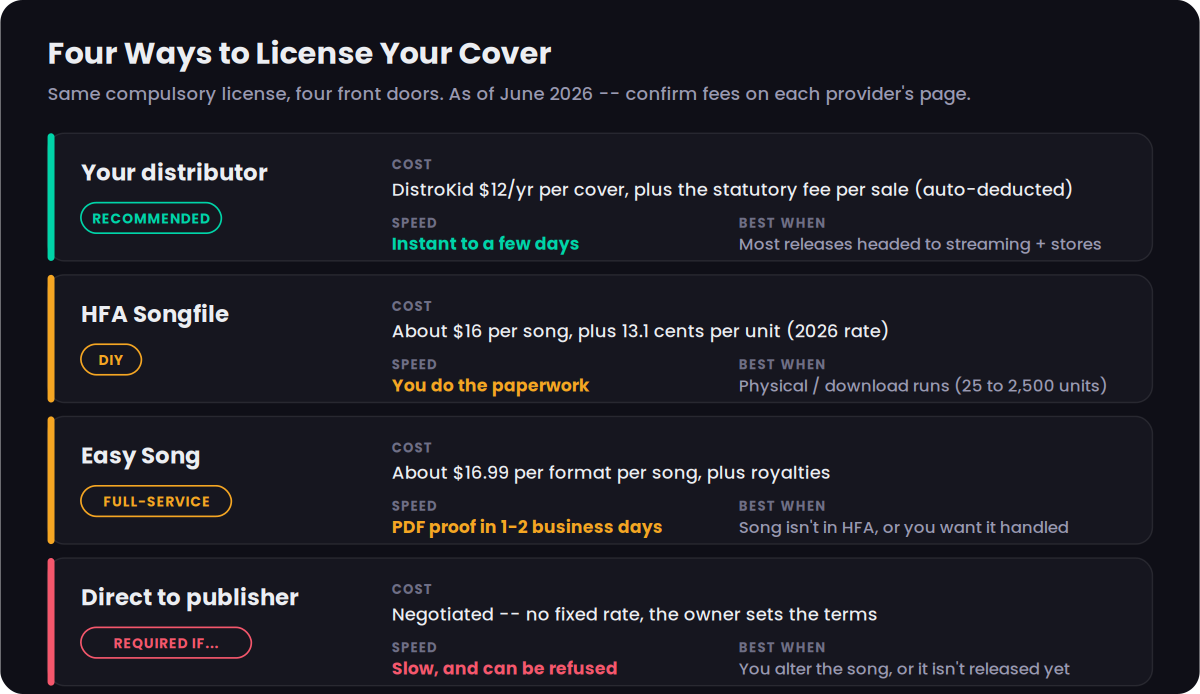Click the DistroKid $12/yr per cover cost text
The height and width of the screenshot is (694, 1200).
(732, 189)
